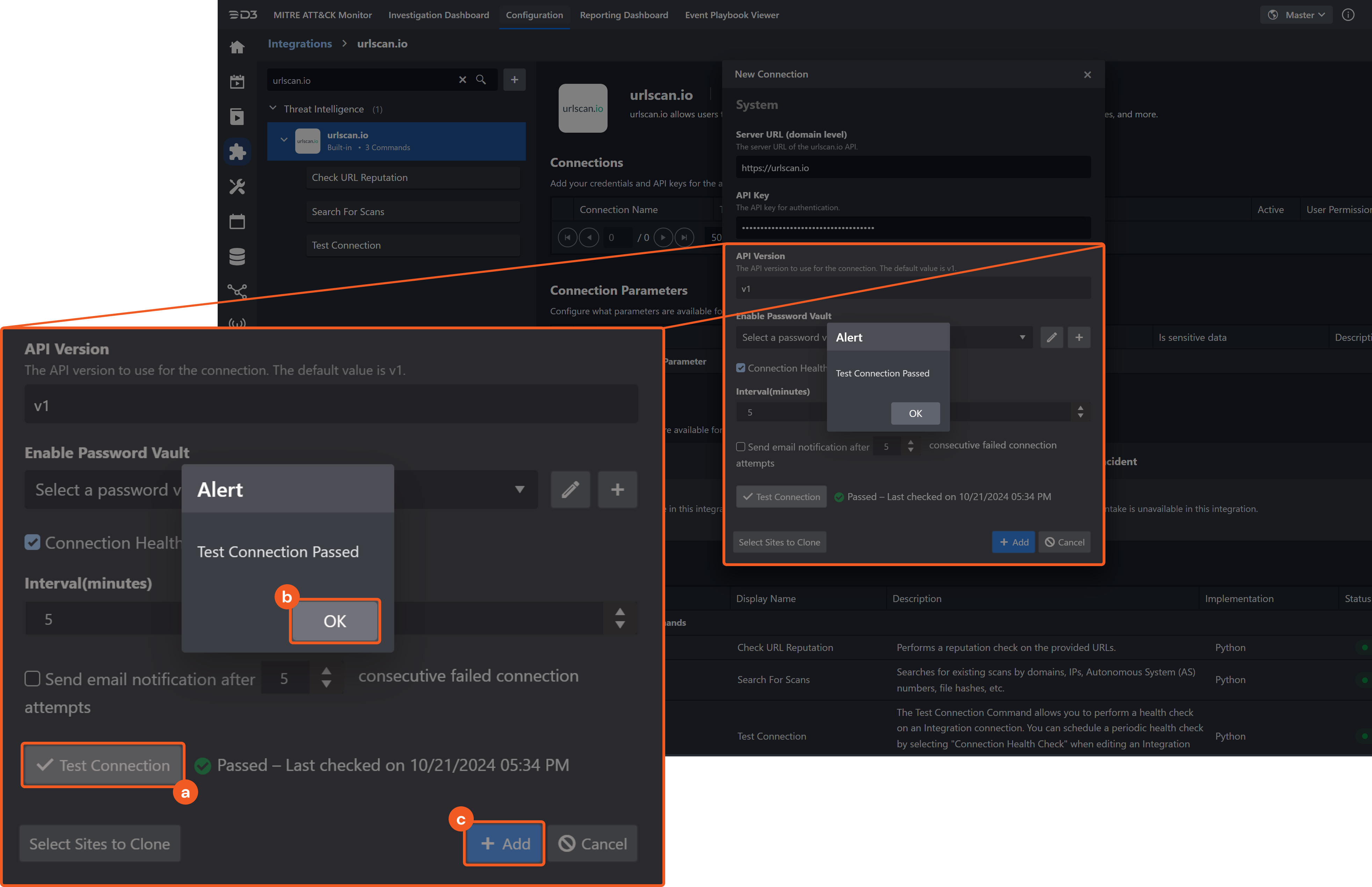Open the Master site dropdown
Image resolution: width=1372 pixels, height=887 pixels.
[1296, 15]
